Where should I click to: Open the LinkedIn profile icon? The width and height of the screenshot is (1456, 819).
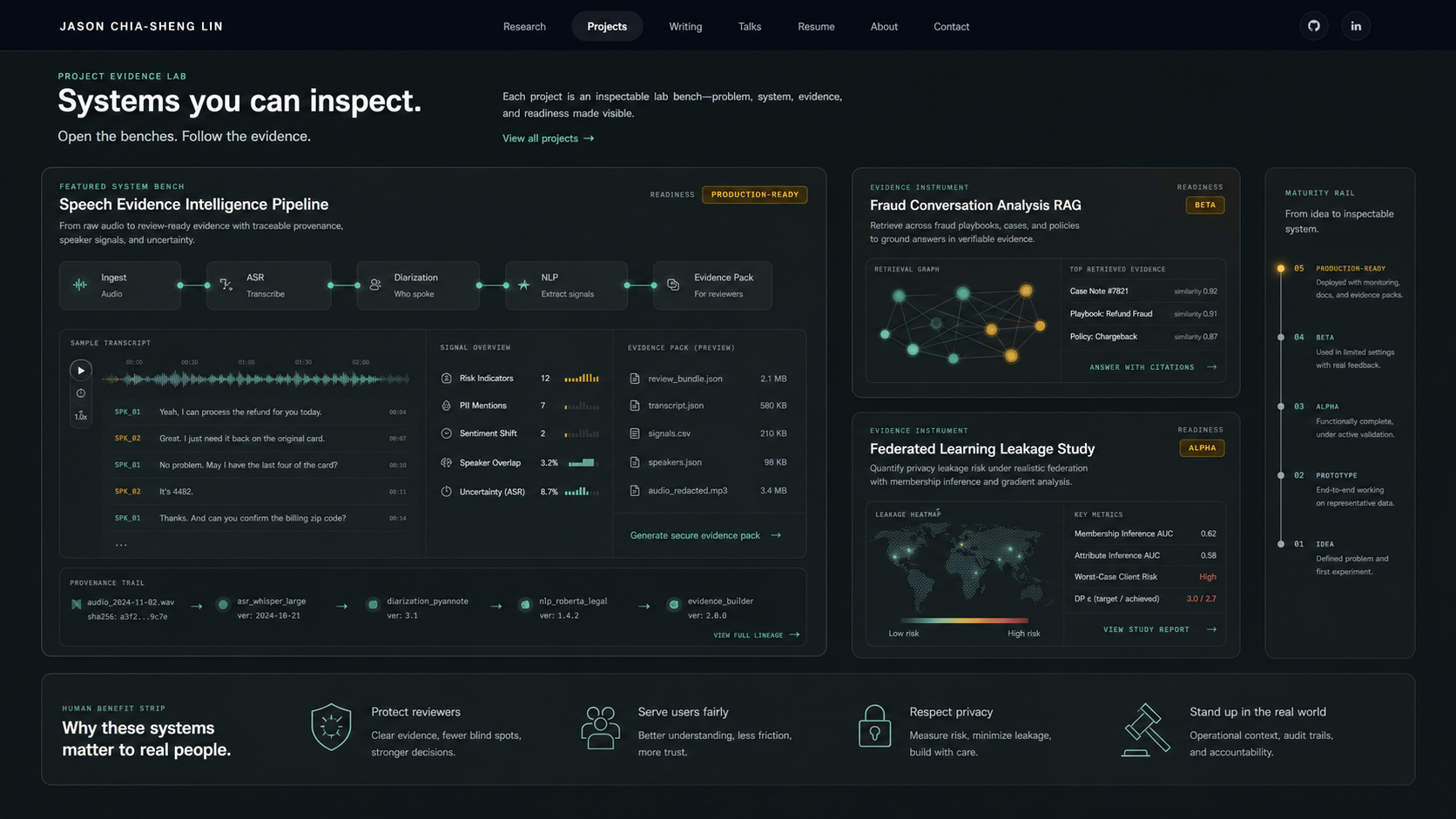tap(1356, 26)
